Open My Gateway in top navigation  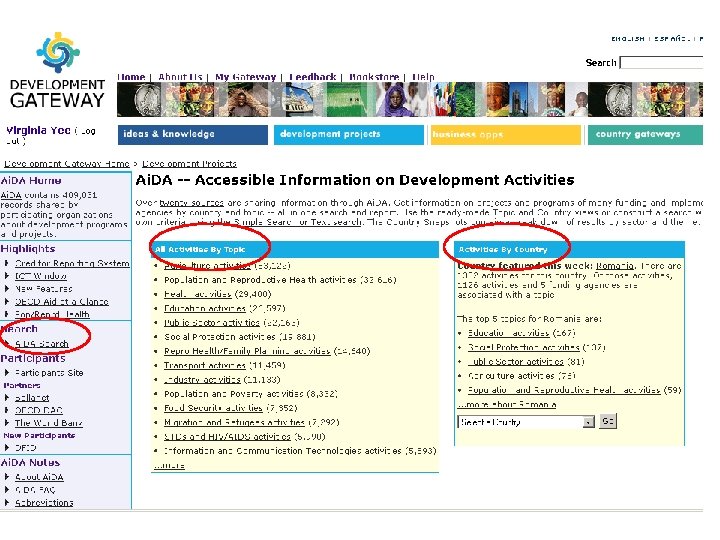[x=245, y=77]
